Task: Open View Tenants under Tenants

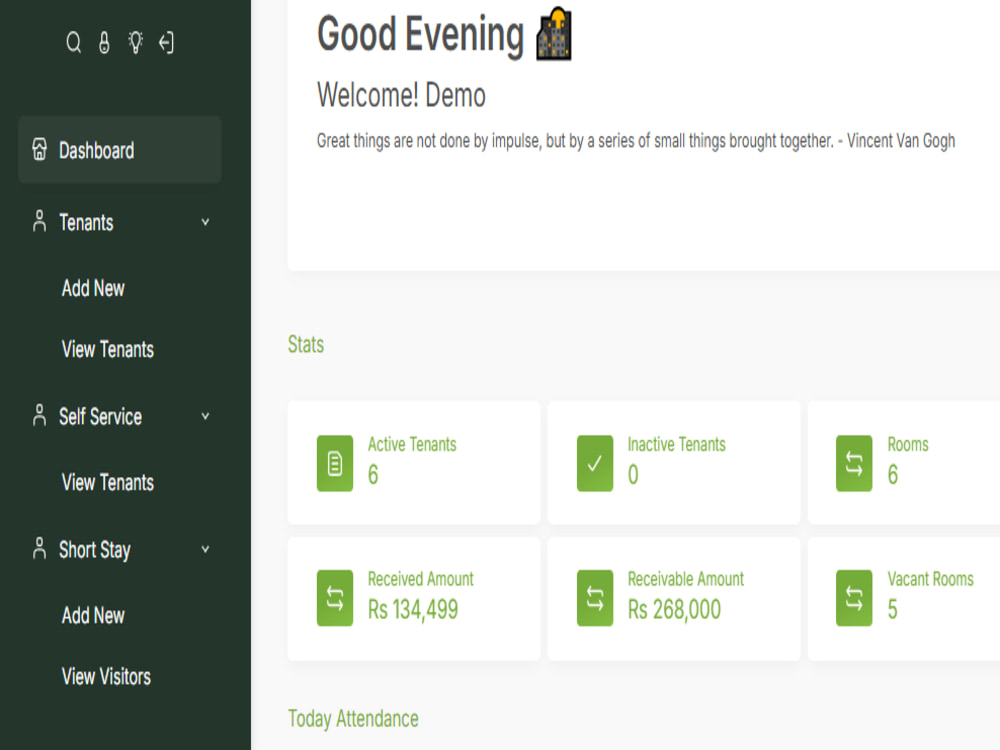Action: (108, 349)
